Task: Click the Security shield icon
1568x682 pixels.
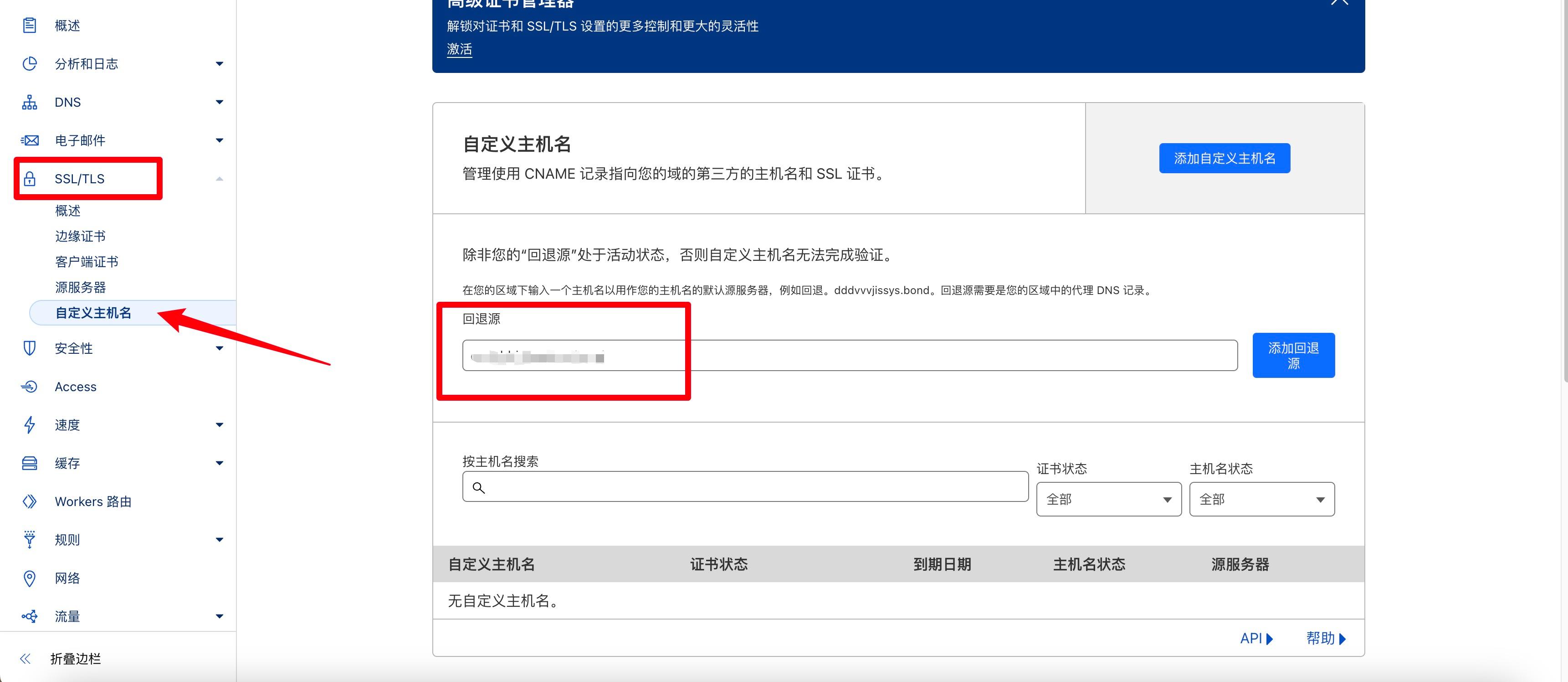Action: (29, 348)
